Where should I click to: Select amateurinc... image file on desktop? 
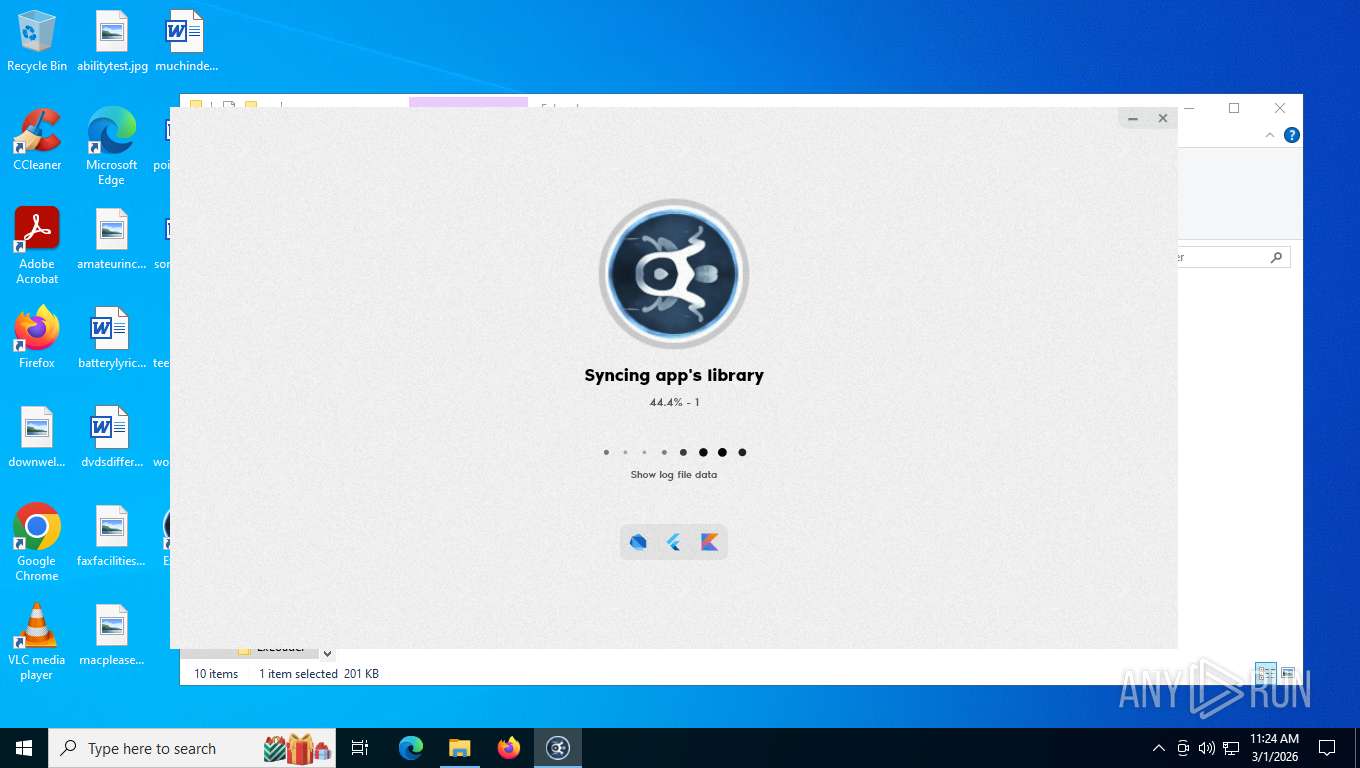112,239
